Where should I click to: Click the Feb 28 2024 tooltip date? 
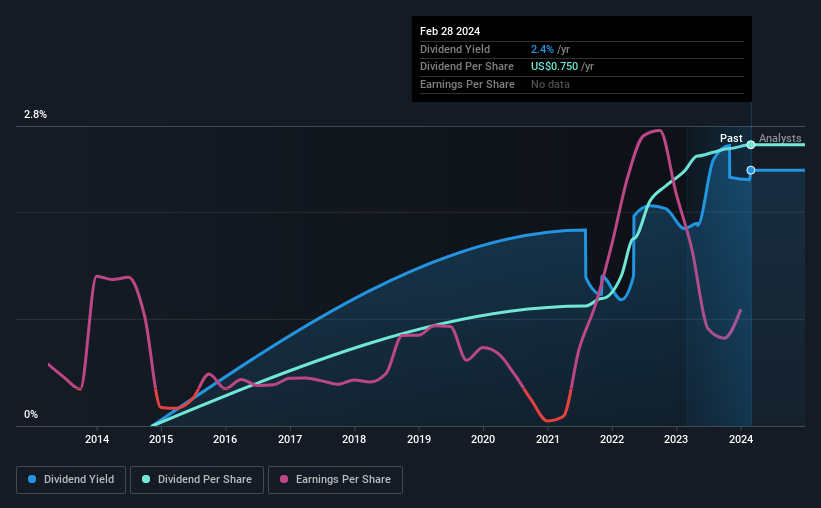450,31
